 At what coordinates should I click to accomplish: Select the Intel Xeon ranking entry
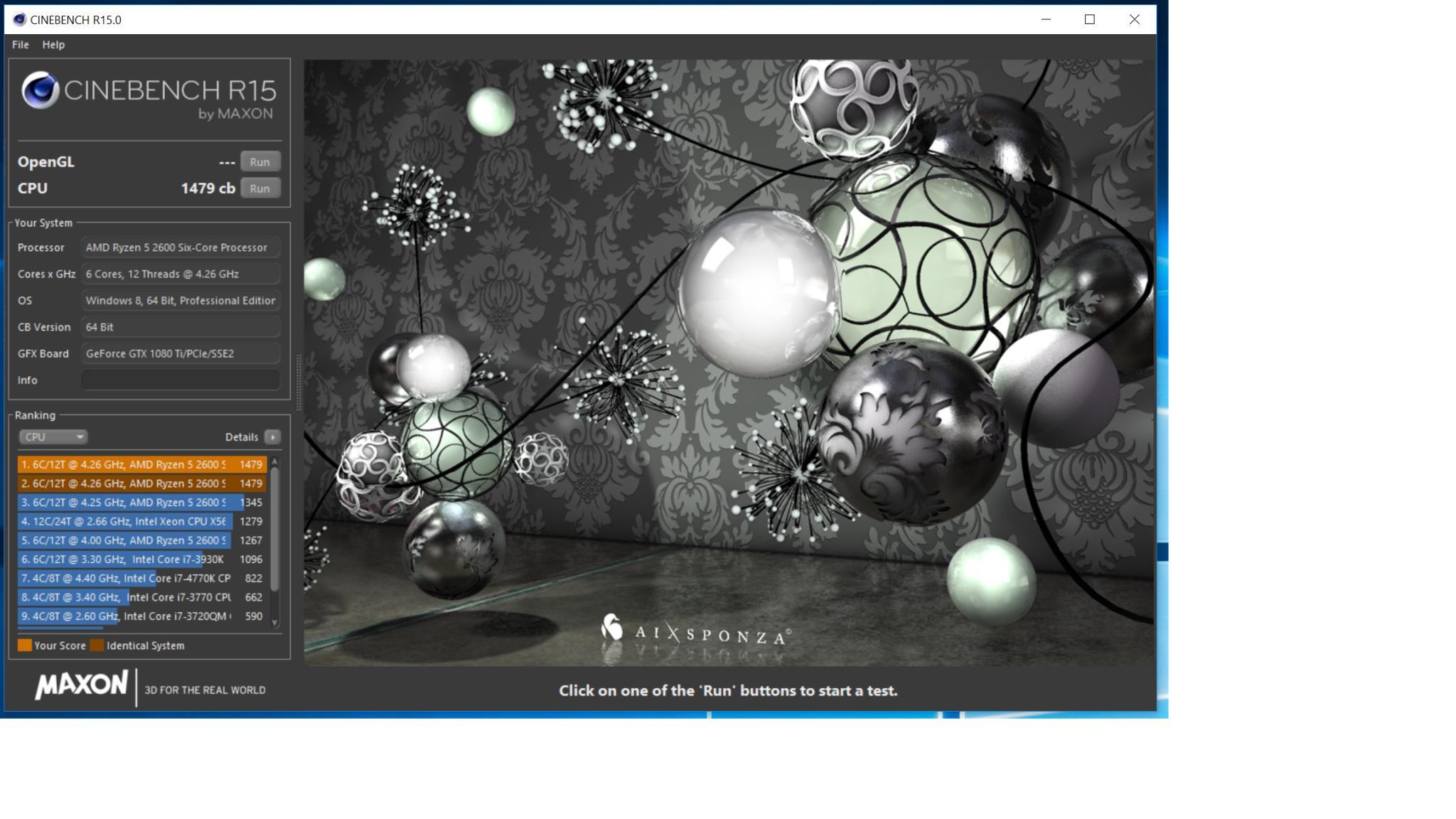141,521
